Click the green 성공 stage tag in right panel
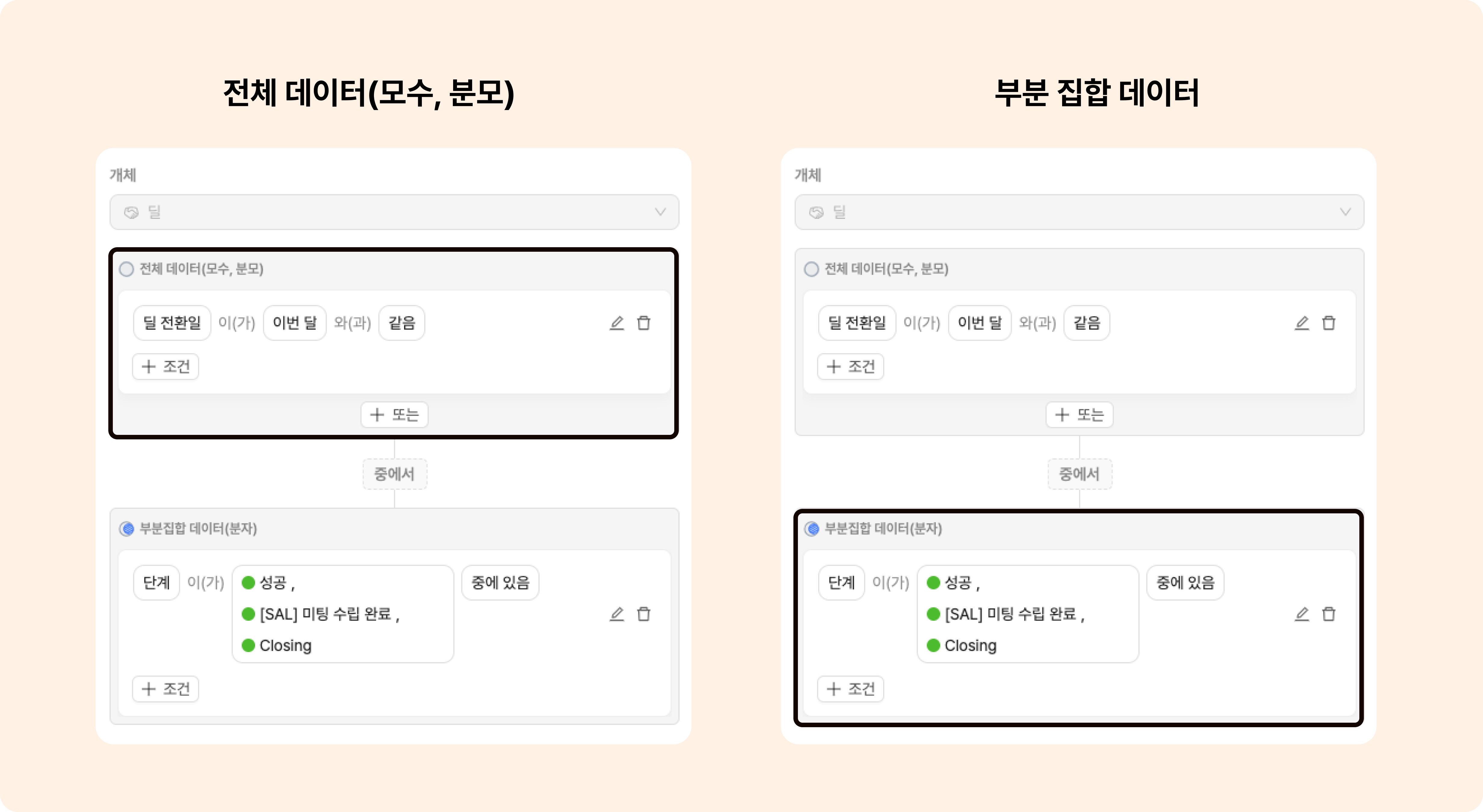 953,582
